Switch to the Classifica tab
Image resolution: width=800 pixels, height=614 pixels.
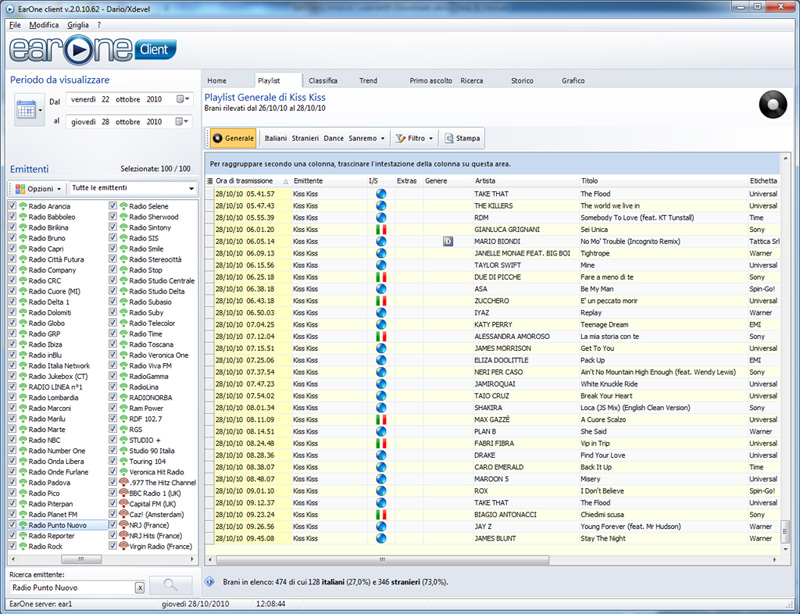(323, 81)
